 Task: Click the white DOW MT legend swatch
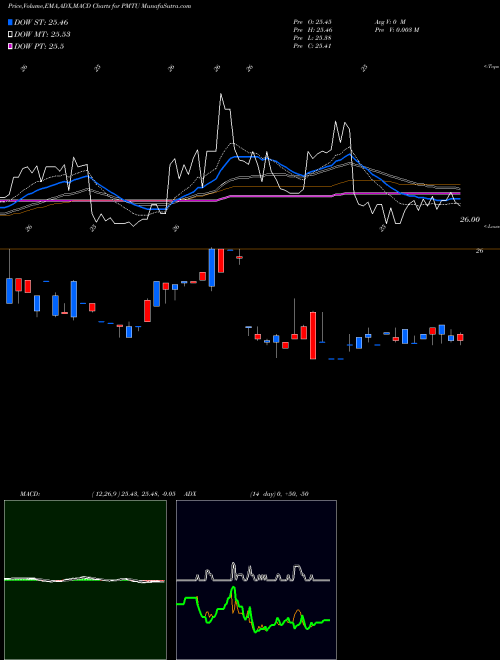click(10, 35)
